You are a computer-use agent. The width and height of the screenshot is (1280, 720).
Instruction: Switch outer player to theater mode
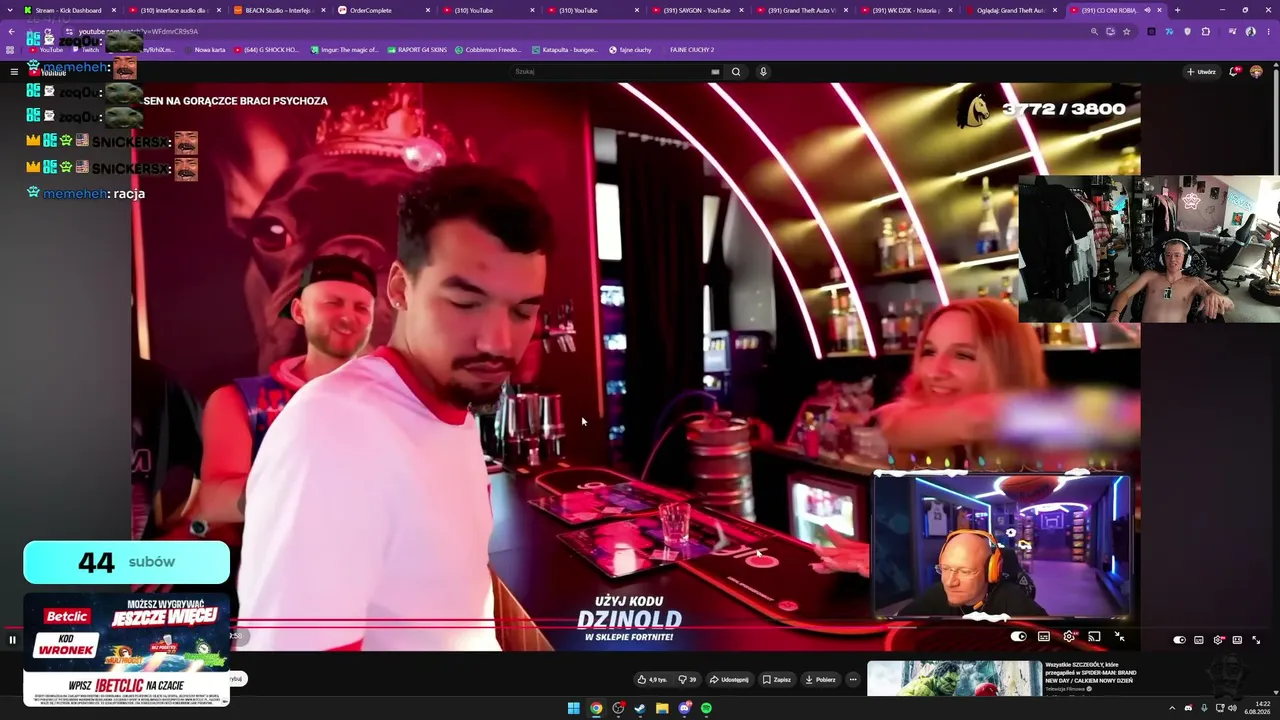(x=1237, y=640)
